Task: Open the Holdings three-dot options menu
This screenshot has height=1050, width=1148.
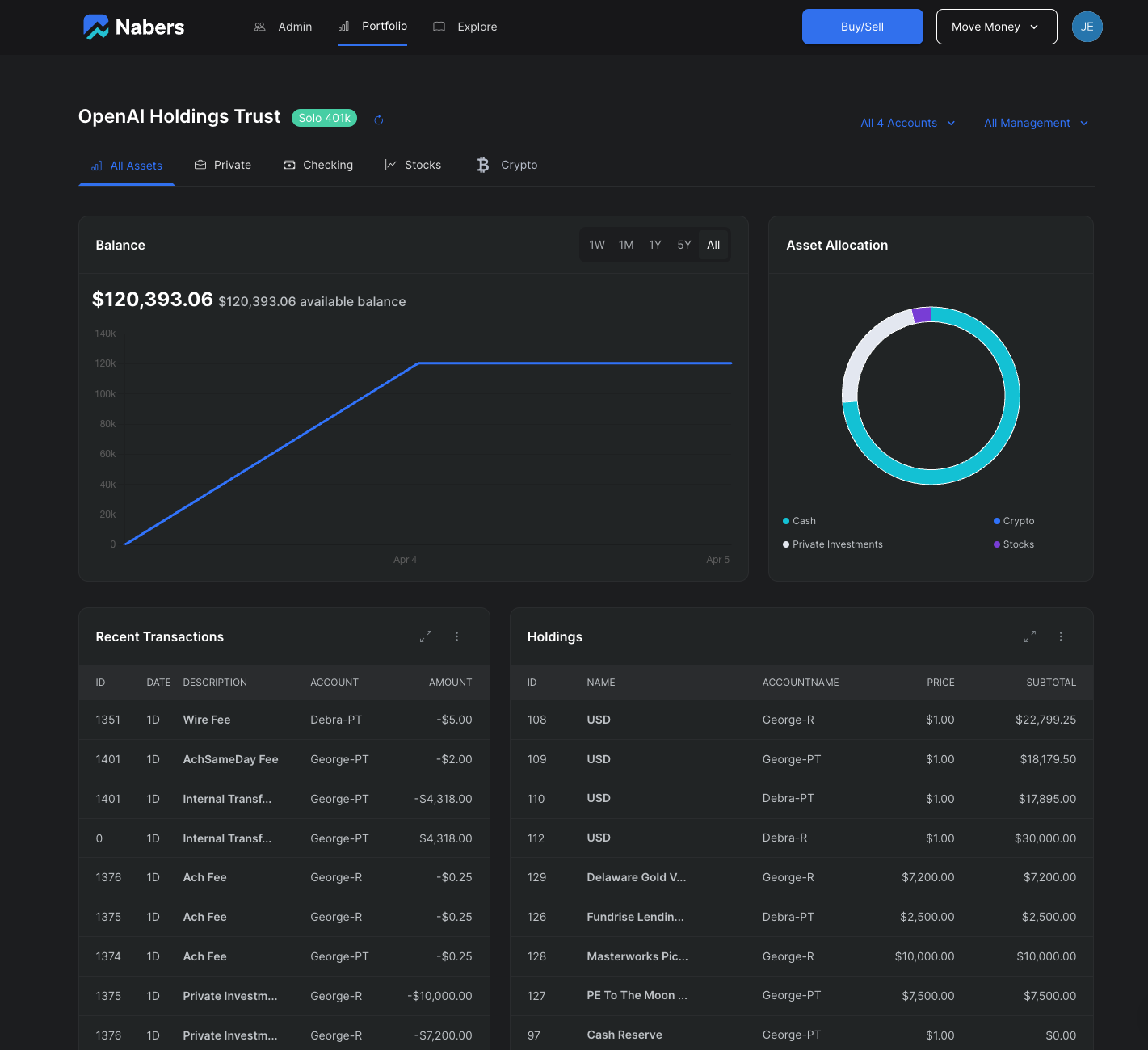Action: pos(1061,636)
